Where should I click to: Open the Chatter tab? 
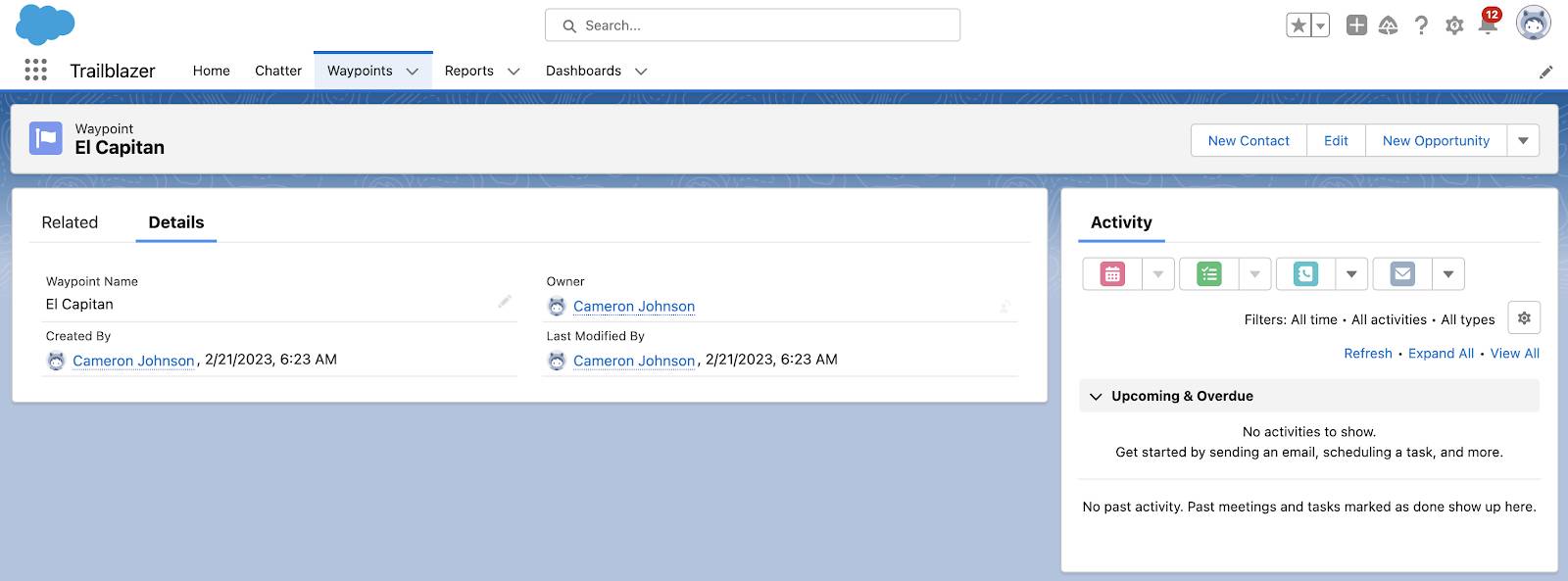(278, 71)
